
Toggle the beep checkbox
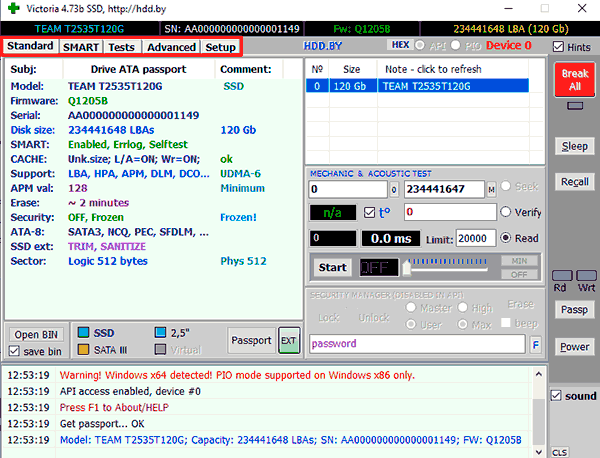(505, 323)
